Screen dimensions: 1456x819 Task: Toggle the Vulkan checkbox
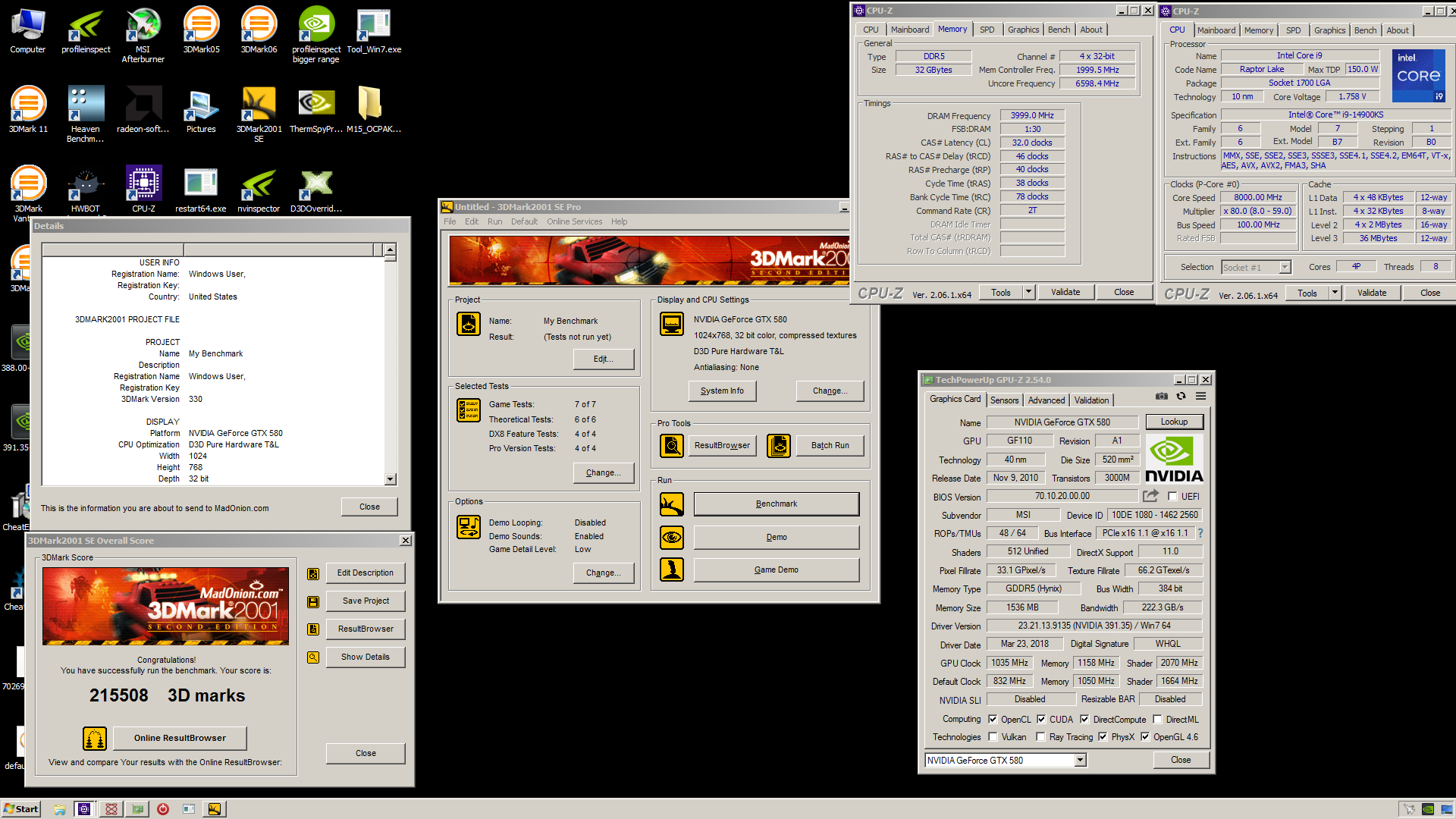[x=993, y=737]
